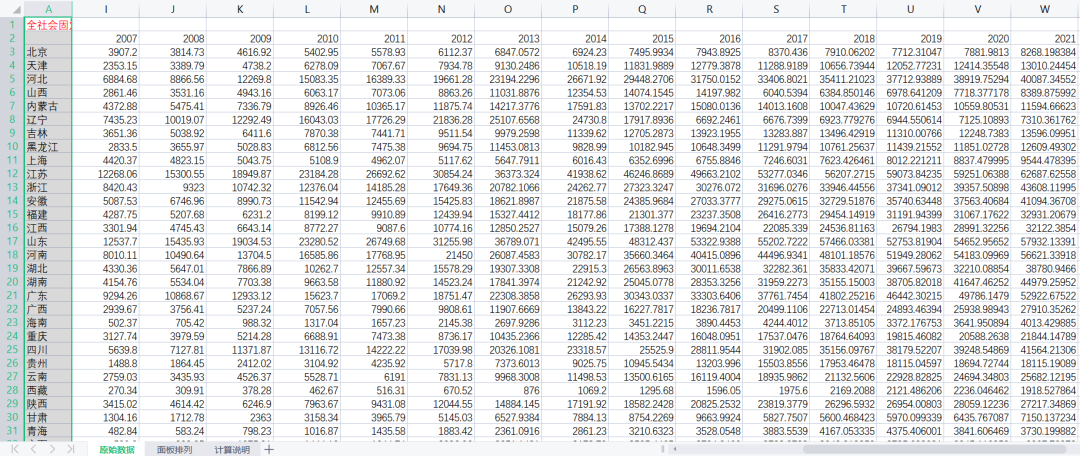Screen dimensions: 1080x456
Task: Click the 山东 cell
Action: coord(48,241)
